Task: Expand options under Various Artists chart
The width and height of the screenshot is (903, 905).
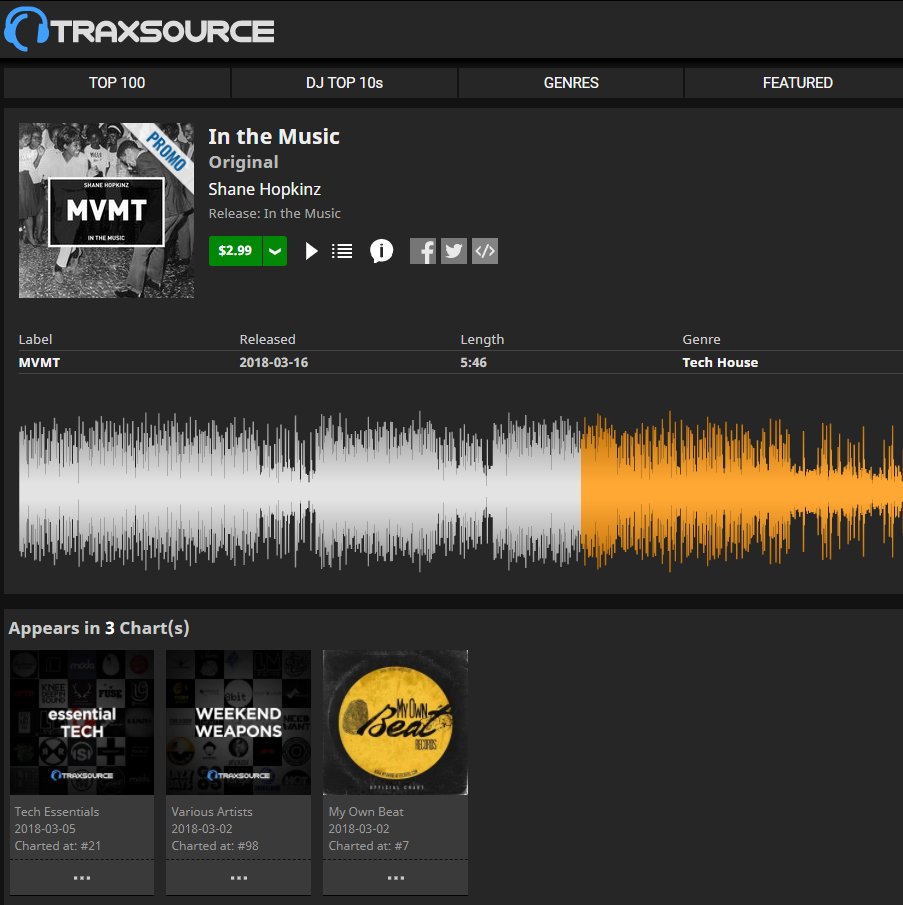Action: [x=238, y=878]
